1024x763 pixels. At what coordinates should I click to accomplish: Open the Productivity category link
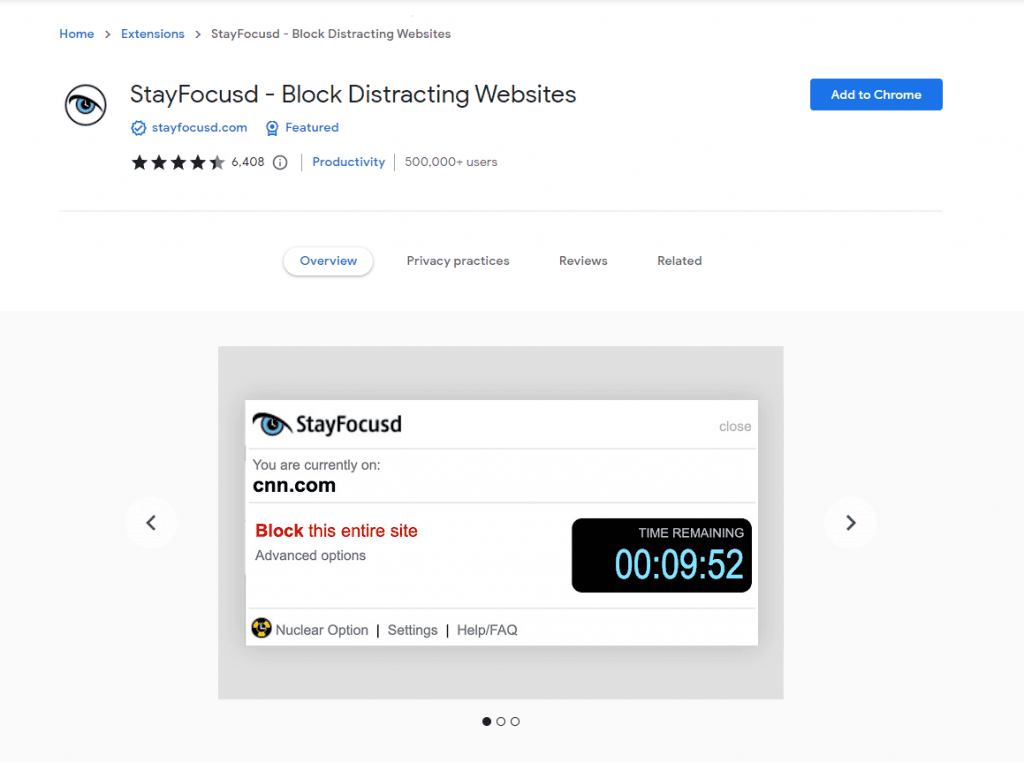349,162
